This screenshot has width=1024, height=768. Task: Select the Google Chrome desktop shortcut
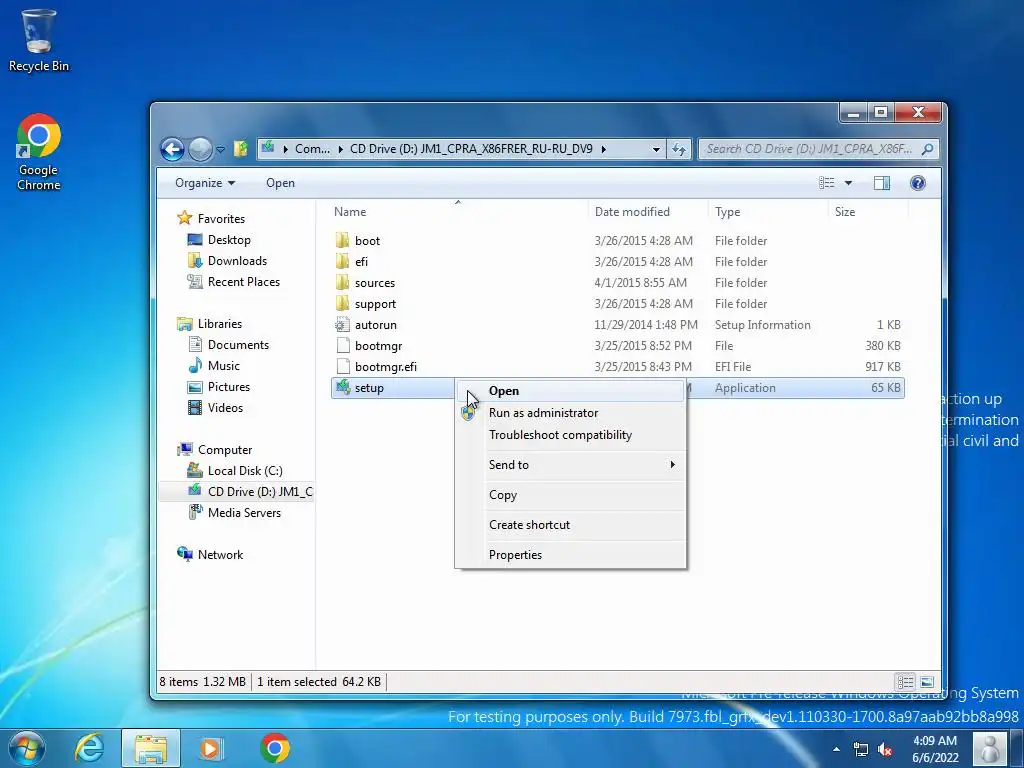point(39,152)
